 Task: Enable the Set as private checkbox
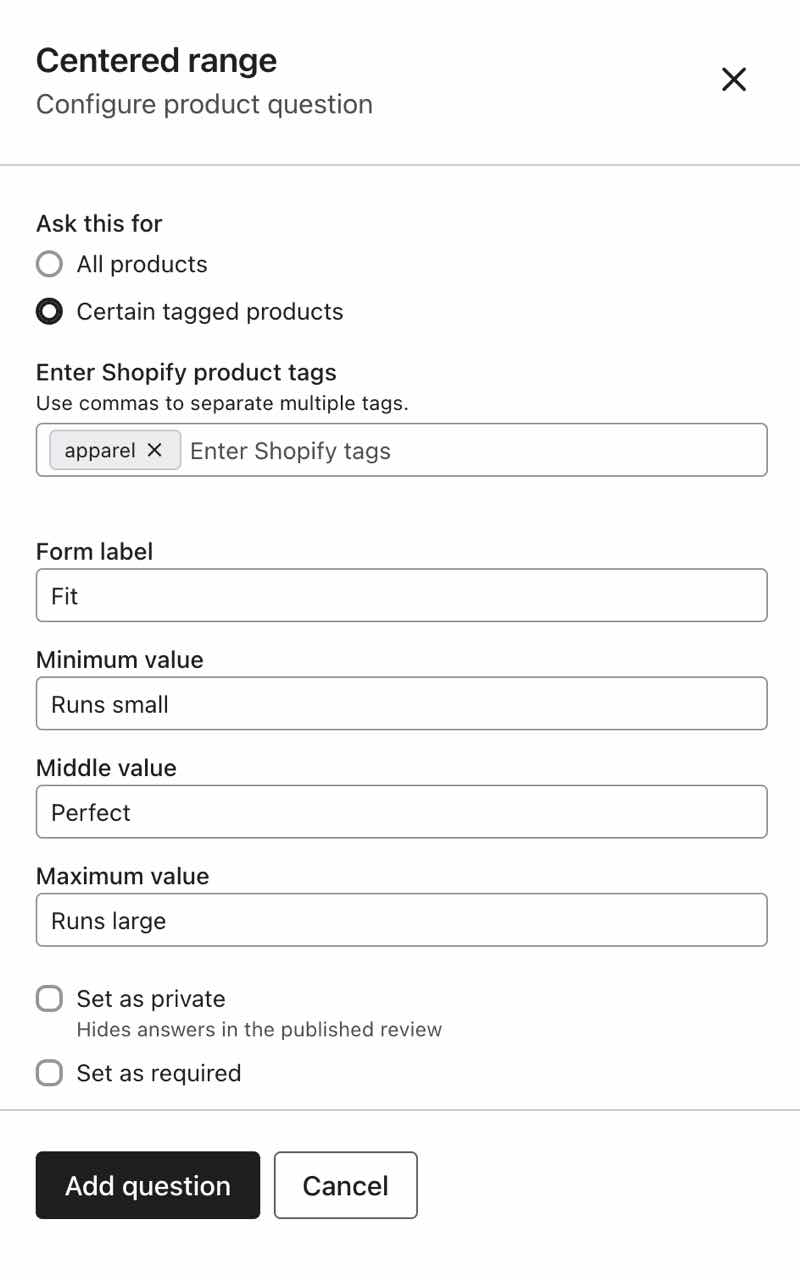(x=49, y=998)
